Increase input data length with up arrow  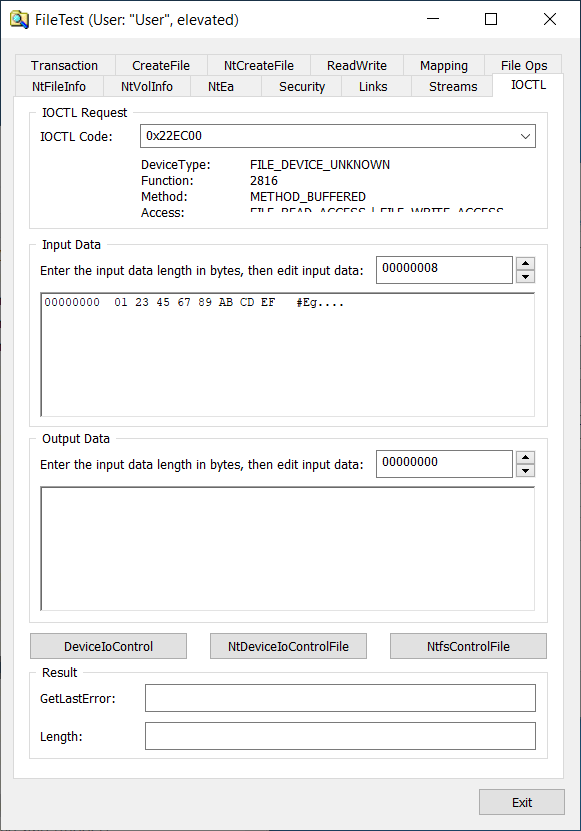pyautogui.click(x=525, y=263)
